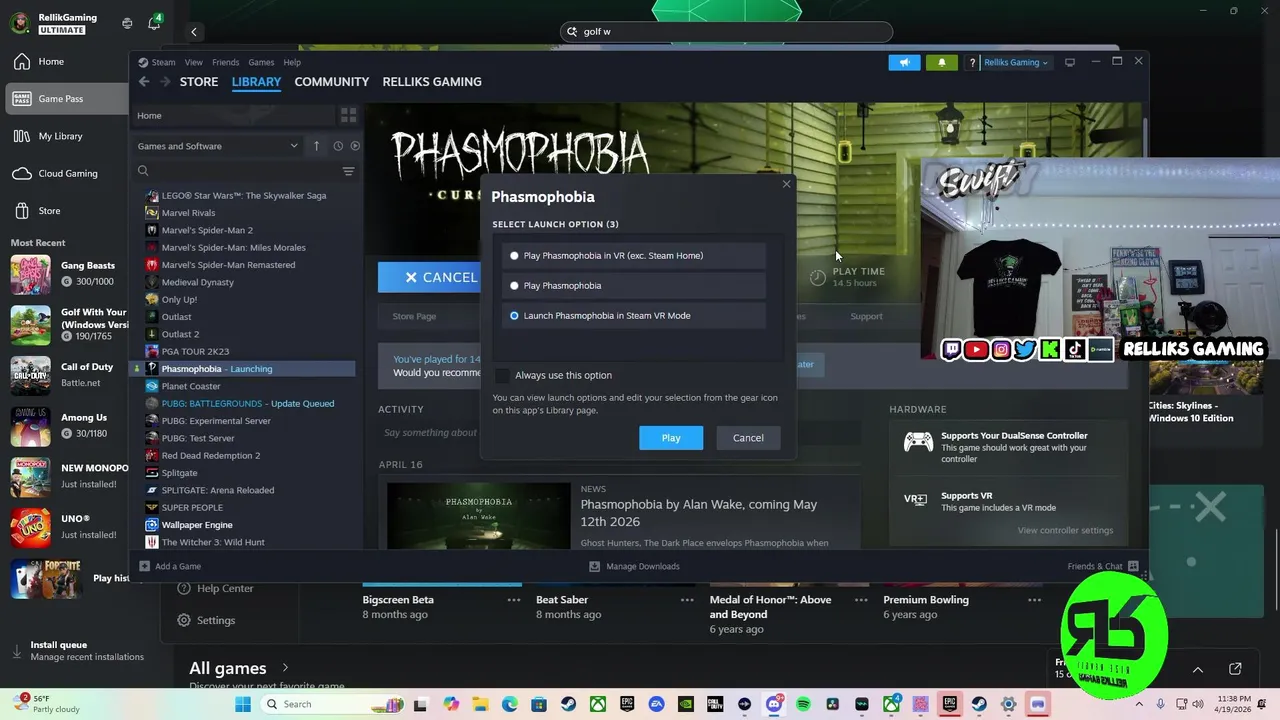Viewport: 1280px width, 720px height.
Task: Go back with Steam's back arrow
Action: click(144, 82)
